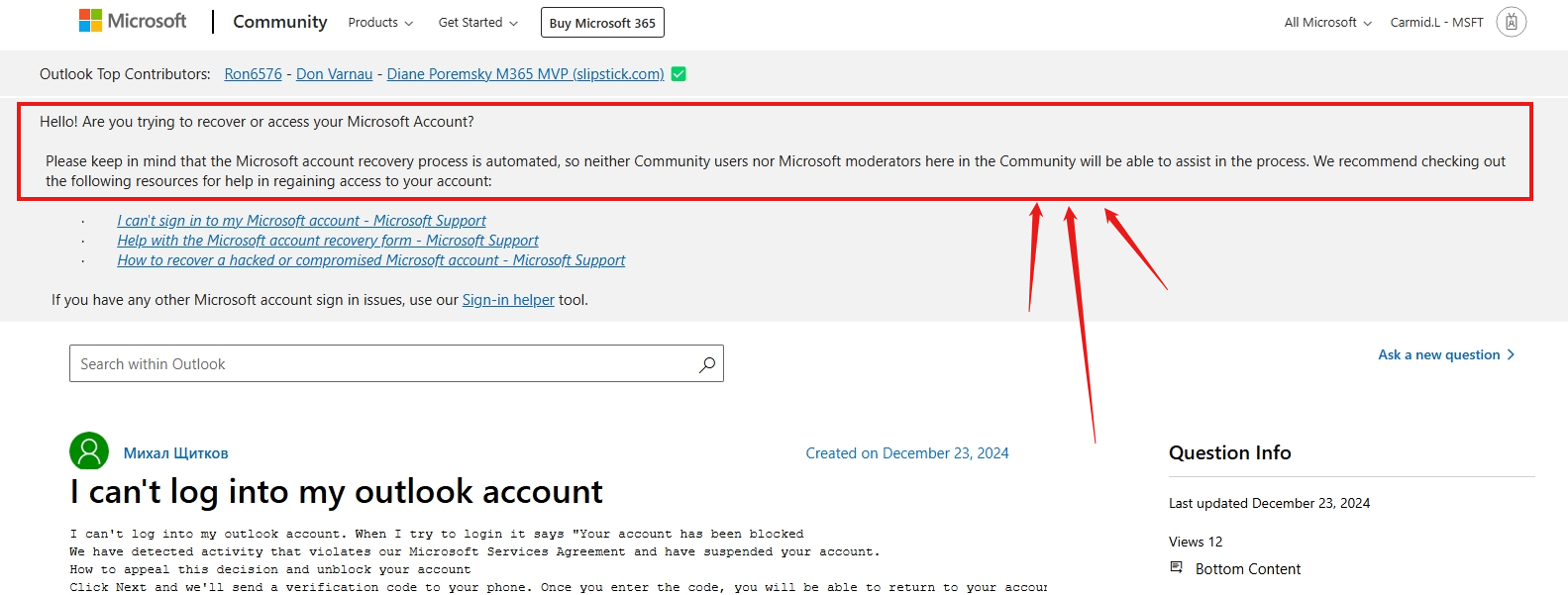The height and width of the screenshot is (595, 1568).
Task: Click the Ask a new question chevron
Action: coord(1511,354)
